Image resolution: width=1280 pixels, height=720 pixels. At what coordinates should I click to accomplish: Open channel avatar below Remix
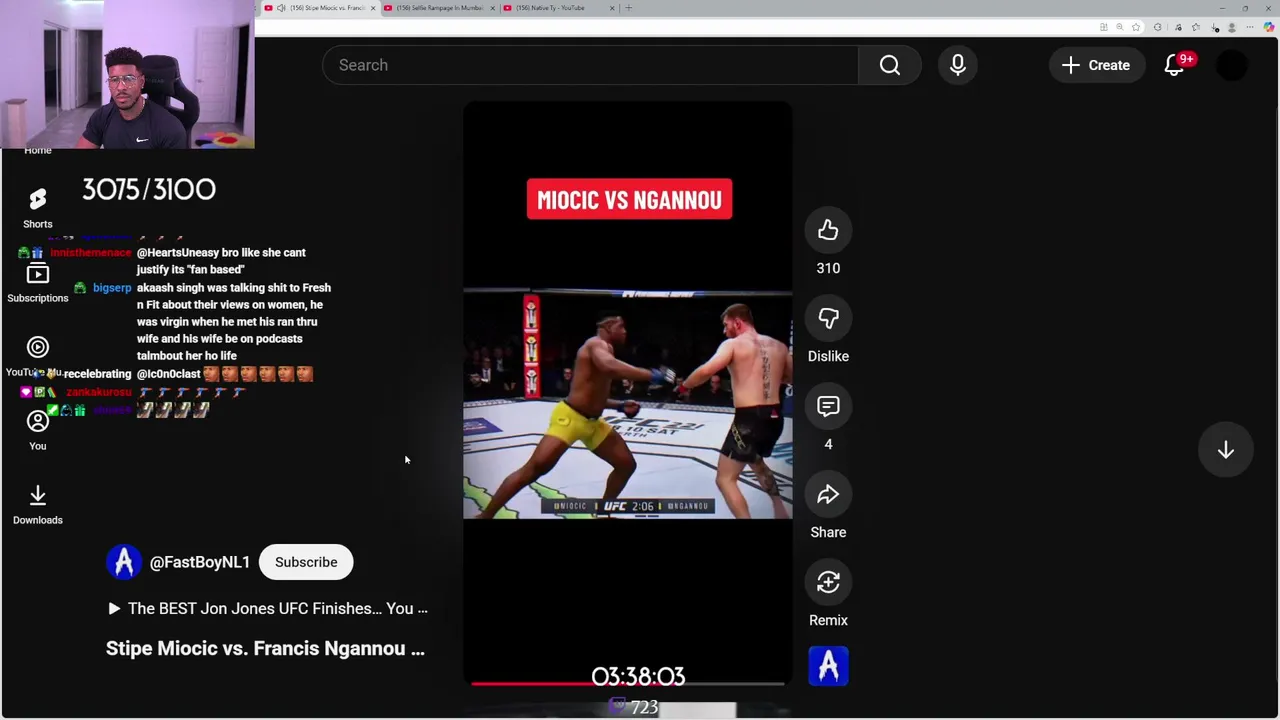point(828,667)
